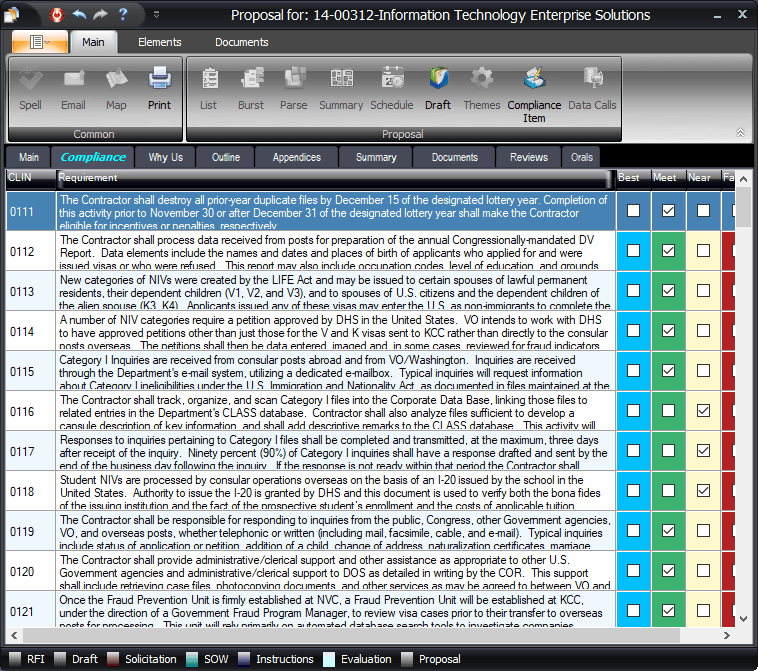Screen dimensions: 758x671
Task: Check the Near box for CLIN 0120
Action: [703, 570]
